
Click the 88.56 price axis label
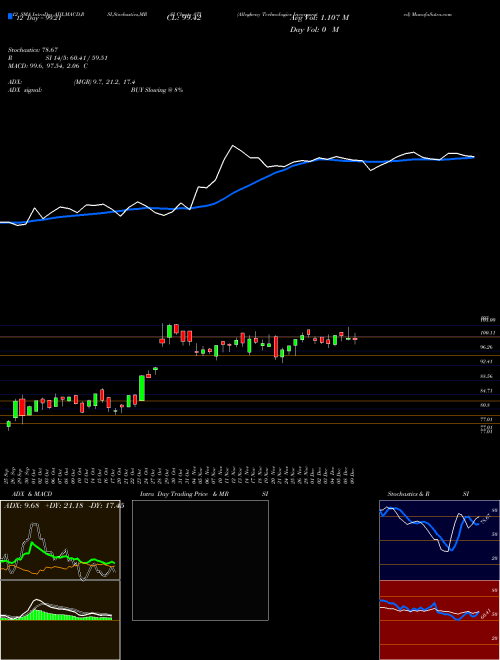(x=487, y=376)
